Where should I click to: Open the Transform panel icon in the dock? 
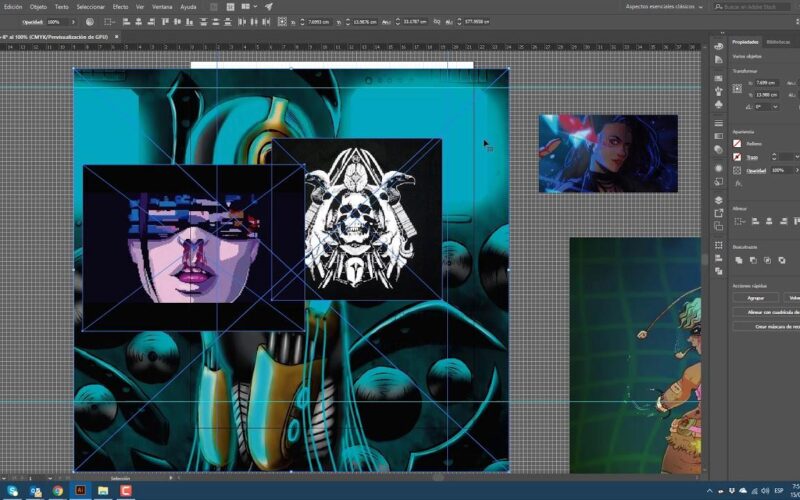click(719, 245)
